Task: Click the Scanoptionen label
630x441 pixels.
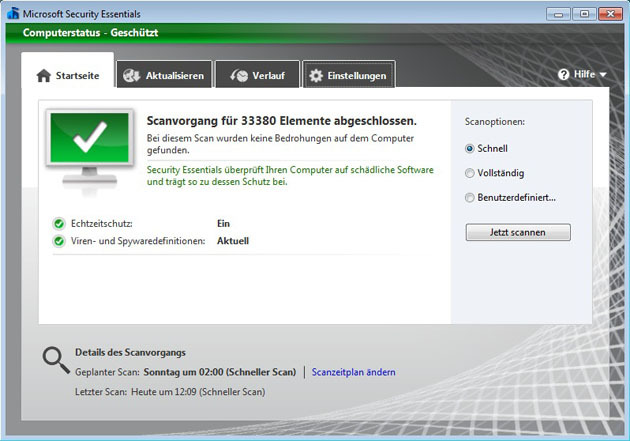Action: tap(495, 122)
